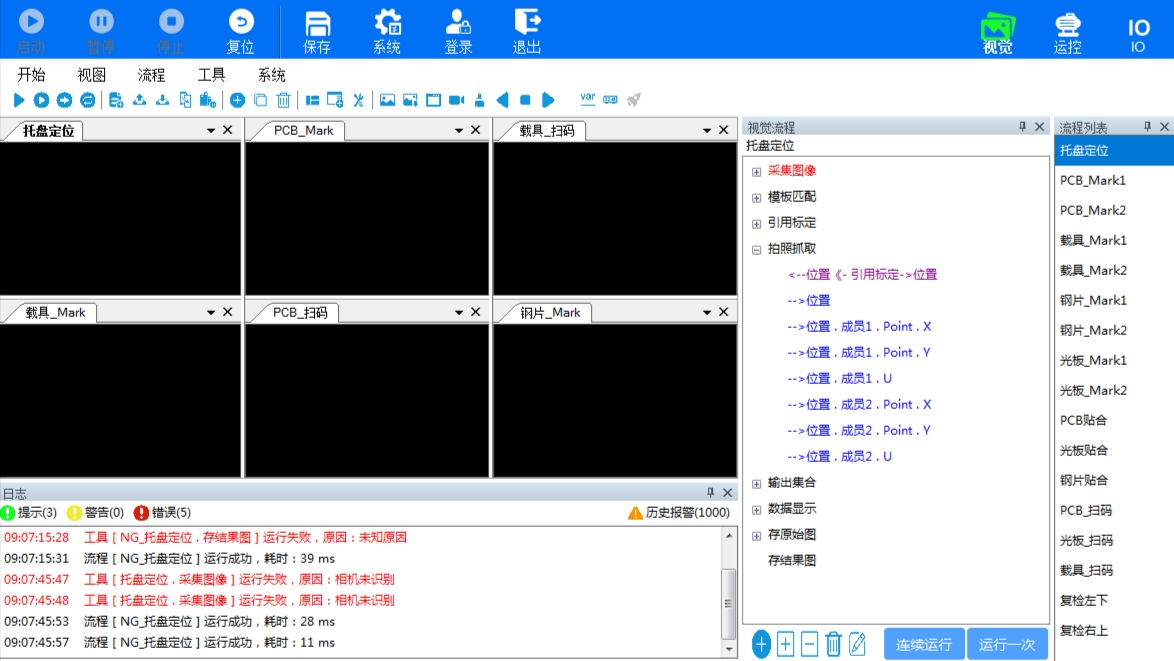Click the log panel vertical scrollbar
1174x661 pixels.
pyautogui.click(x=729, y=591)
